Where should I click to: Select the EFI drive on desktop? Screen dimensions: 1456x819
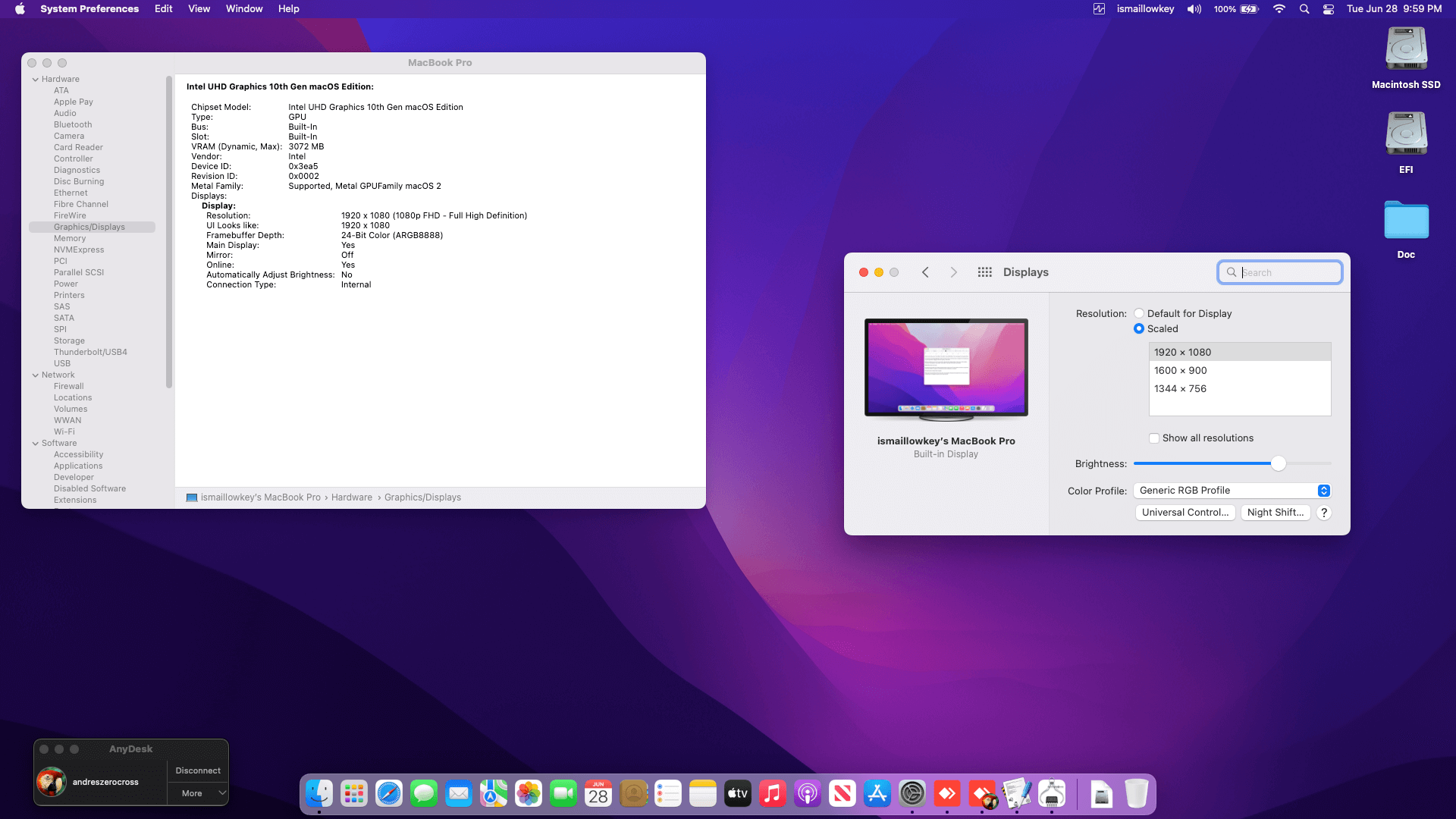1406,143
